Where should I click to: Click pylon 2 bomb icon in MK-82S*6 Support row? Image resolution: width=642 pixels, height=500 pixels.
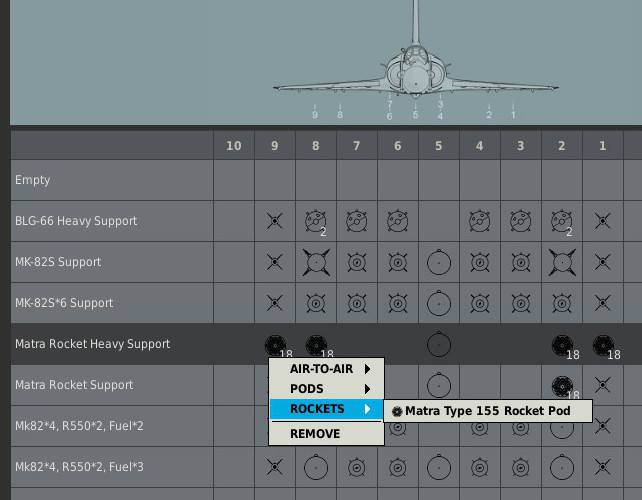pos(562,303)
